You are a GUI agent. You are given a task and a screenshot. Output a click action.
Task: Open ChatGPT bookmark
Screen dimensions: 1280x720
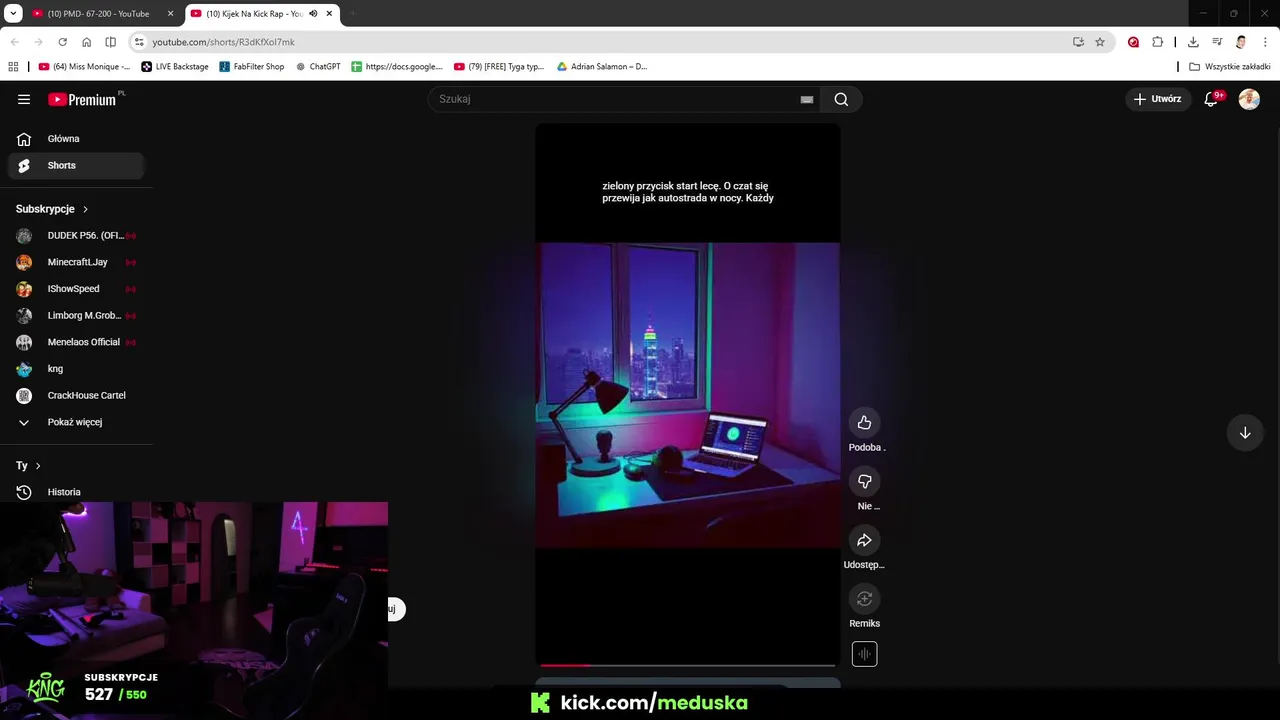pos(319,66)
